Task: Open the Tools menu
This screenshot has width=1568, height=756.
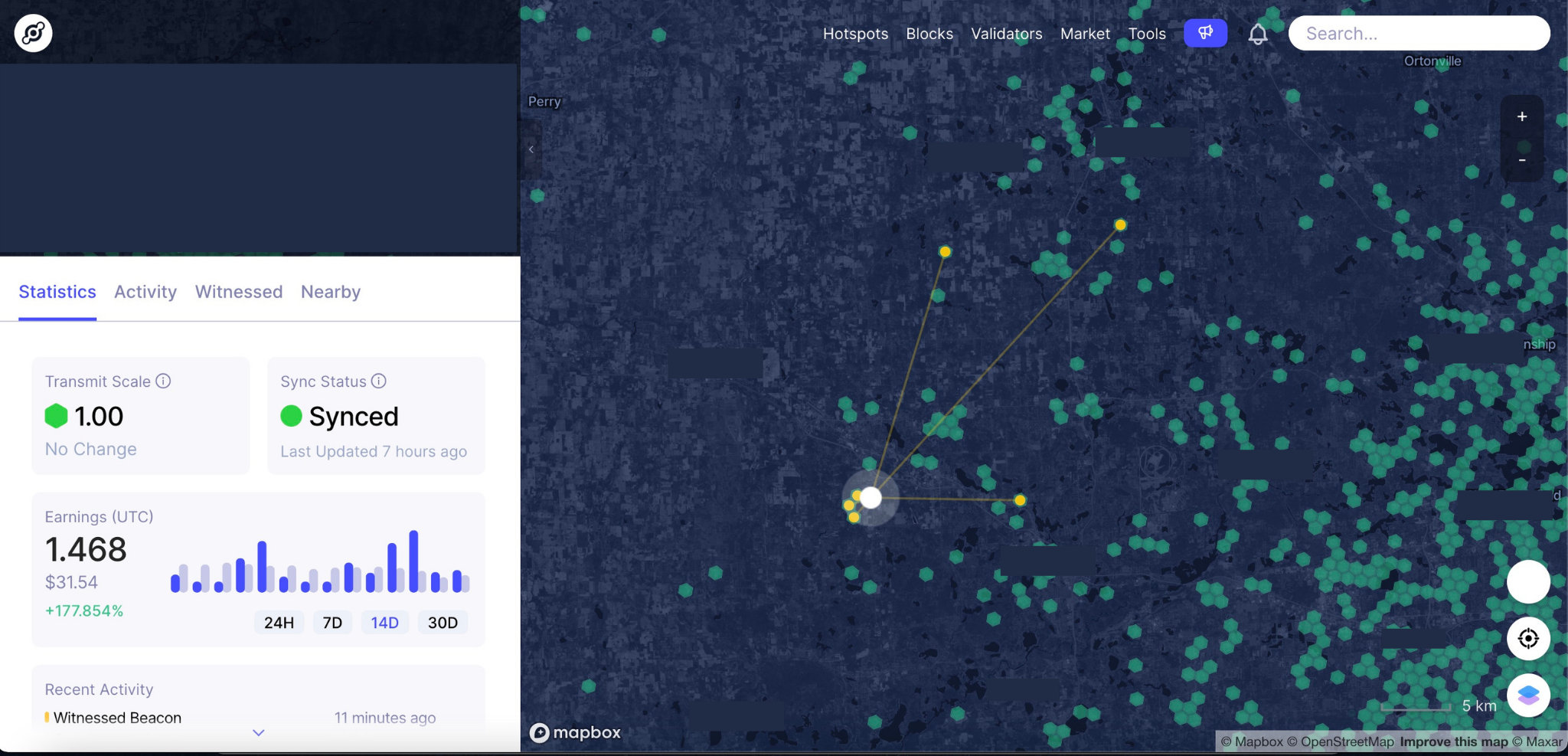Action: pos(1146,34)
